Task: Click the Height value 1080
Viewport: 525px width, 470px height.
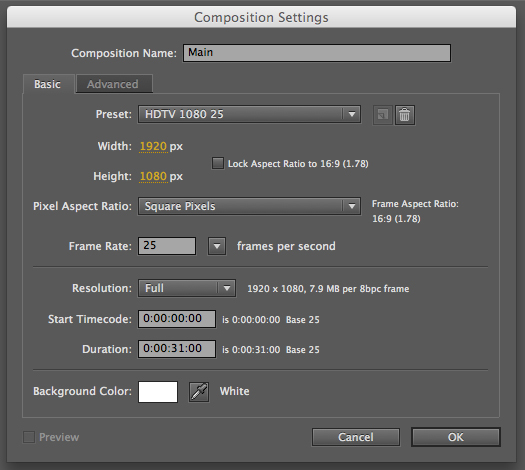Action: (x=153, y=176)
